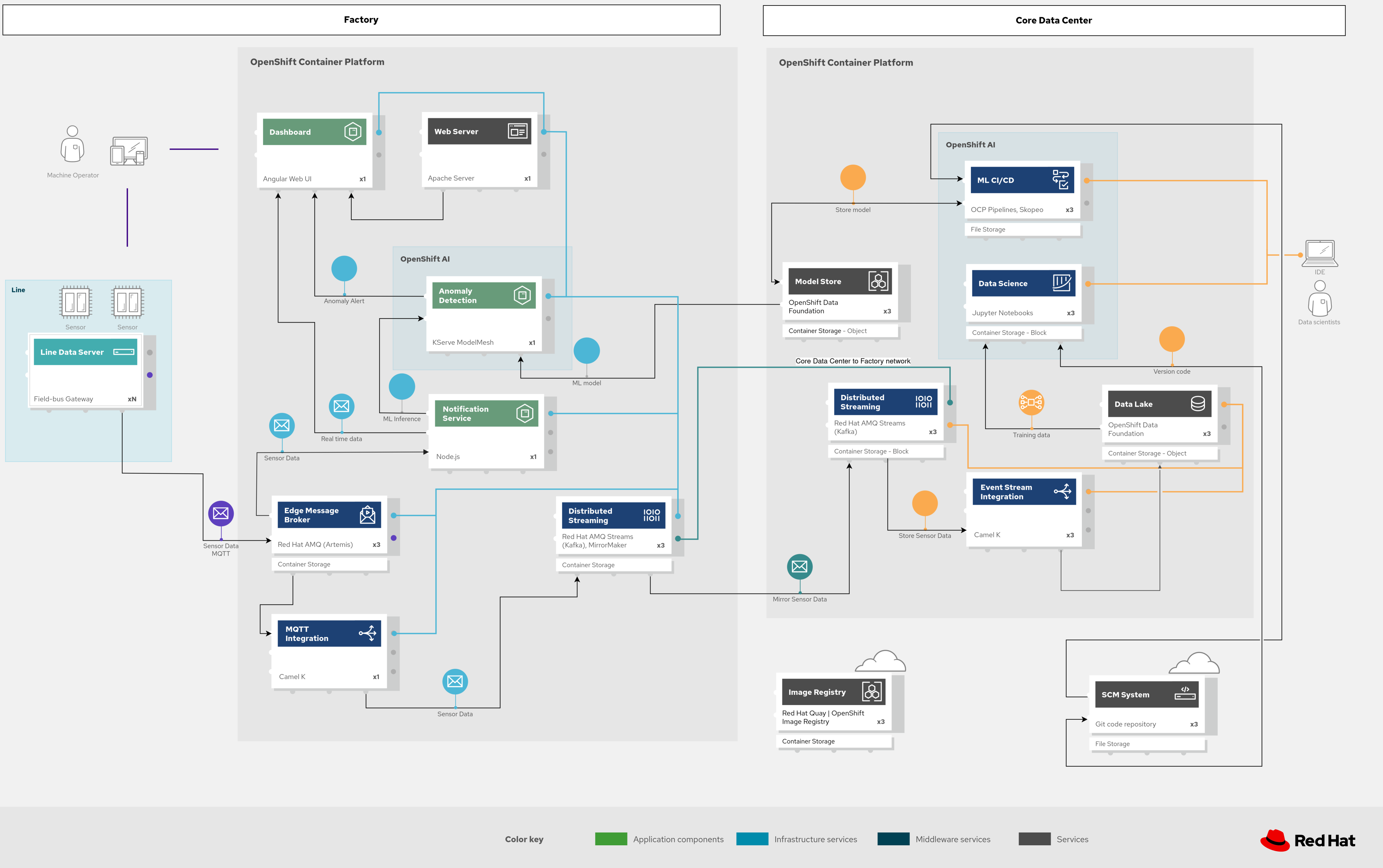Screen dimensions: 1383x868
Task: Click the server bar icon on Line Data Server
Action: [x=124, y=352]
